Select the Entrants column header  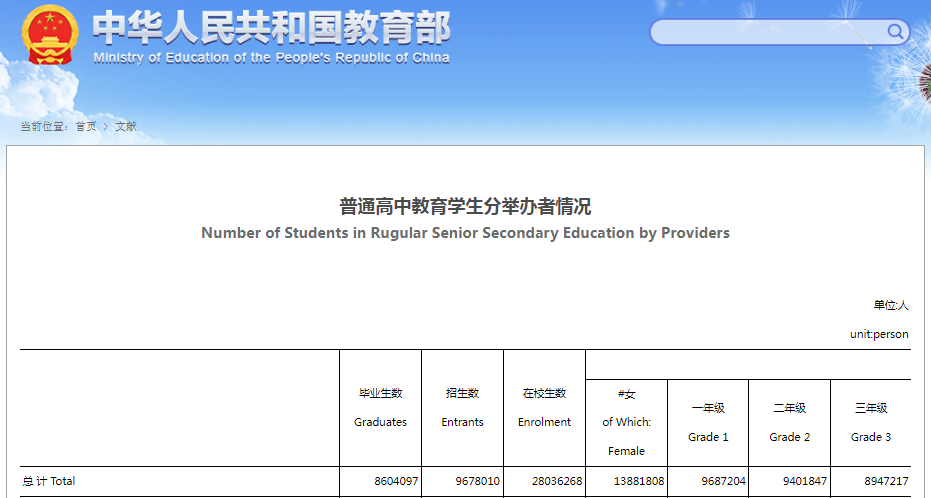(462, 408)
